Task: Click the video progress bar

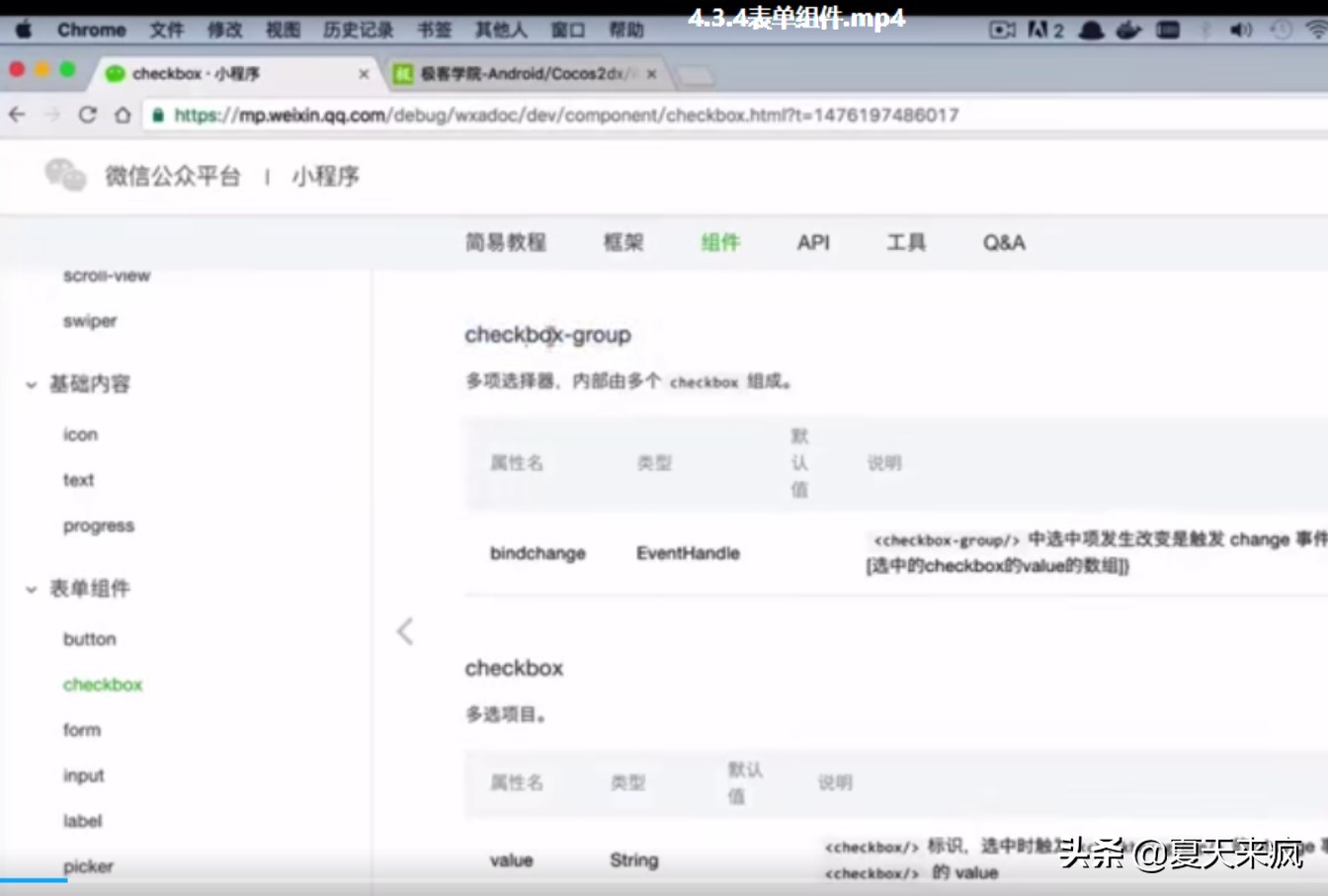Action: (664, 880)
